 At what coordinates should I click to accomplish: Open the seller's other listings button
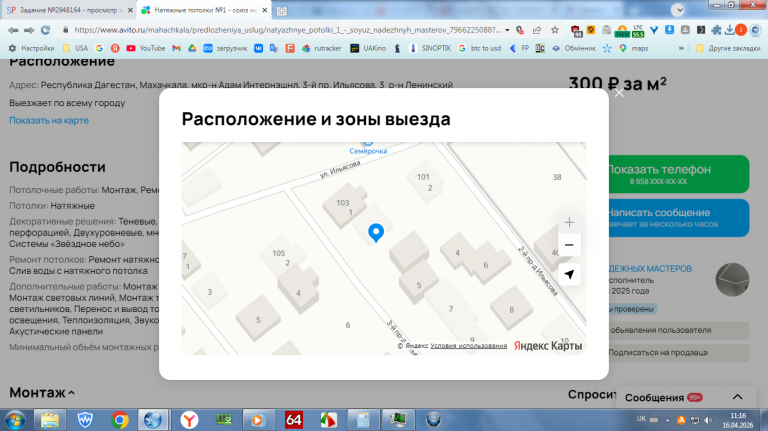coord(678,330)
